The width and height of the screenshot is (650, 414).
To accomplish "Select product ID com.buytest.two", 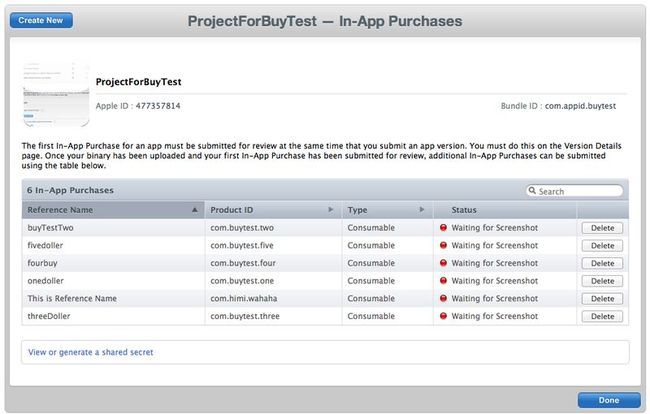I will click(x=242, y=228).
